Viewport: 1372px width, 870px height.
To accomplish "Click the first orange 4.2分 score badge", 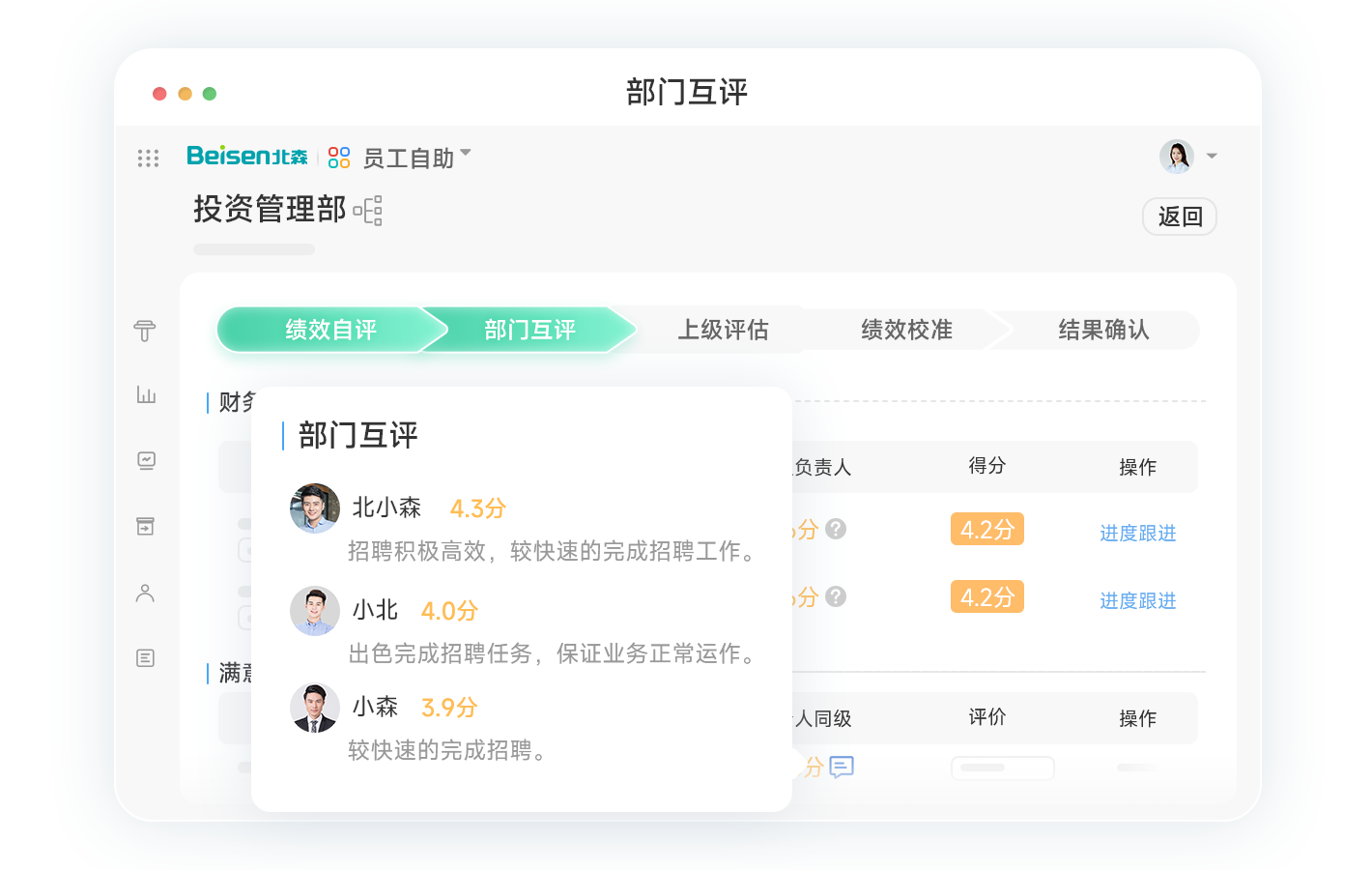I will click(986, 530).
